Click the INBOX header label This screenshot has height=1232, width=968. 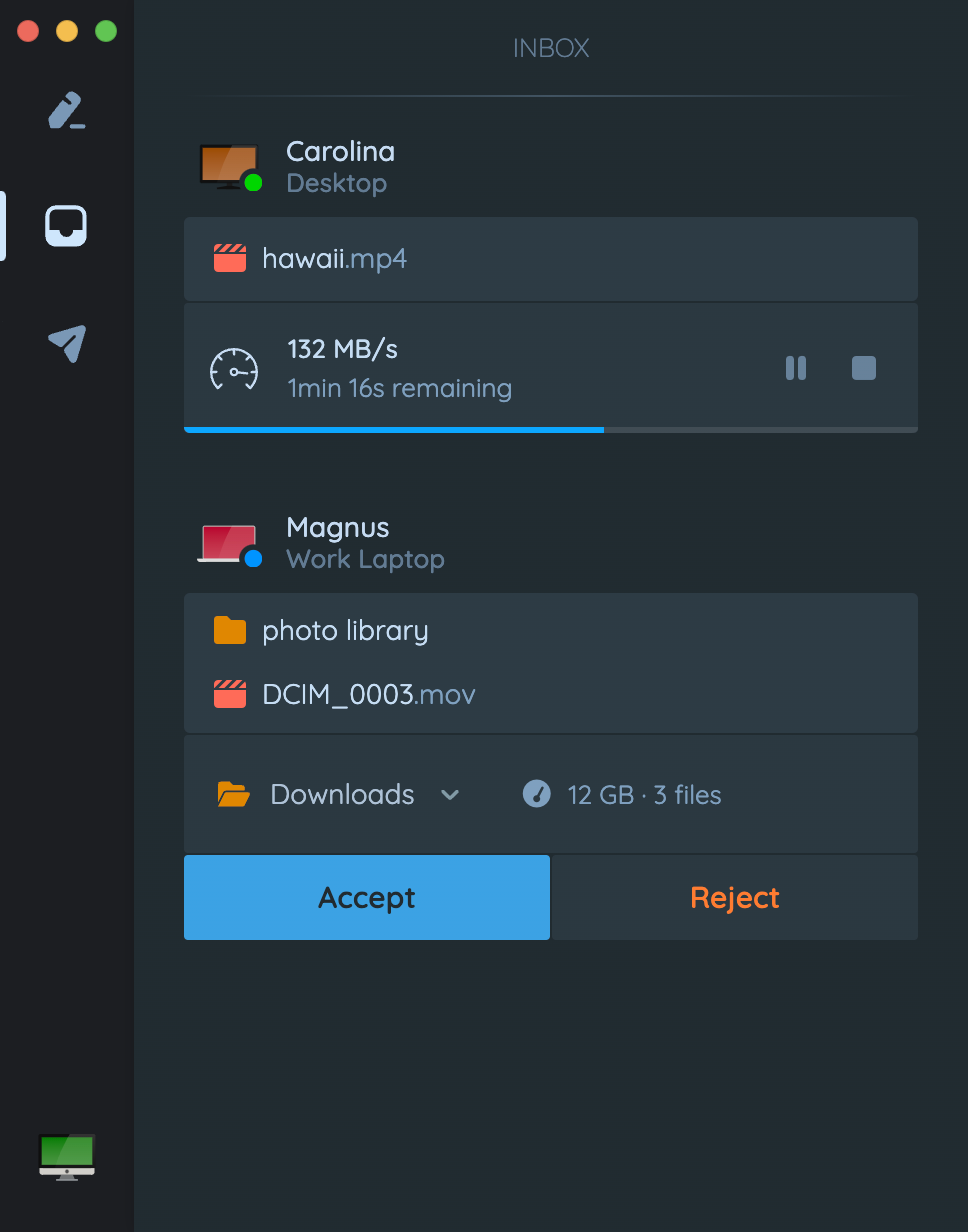[x=550, y=47]
